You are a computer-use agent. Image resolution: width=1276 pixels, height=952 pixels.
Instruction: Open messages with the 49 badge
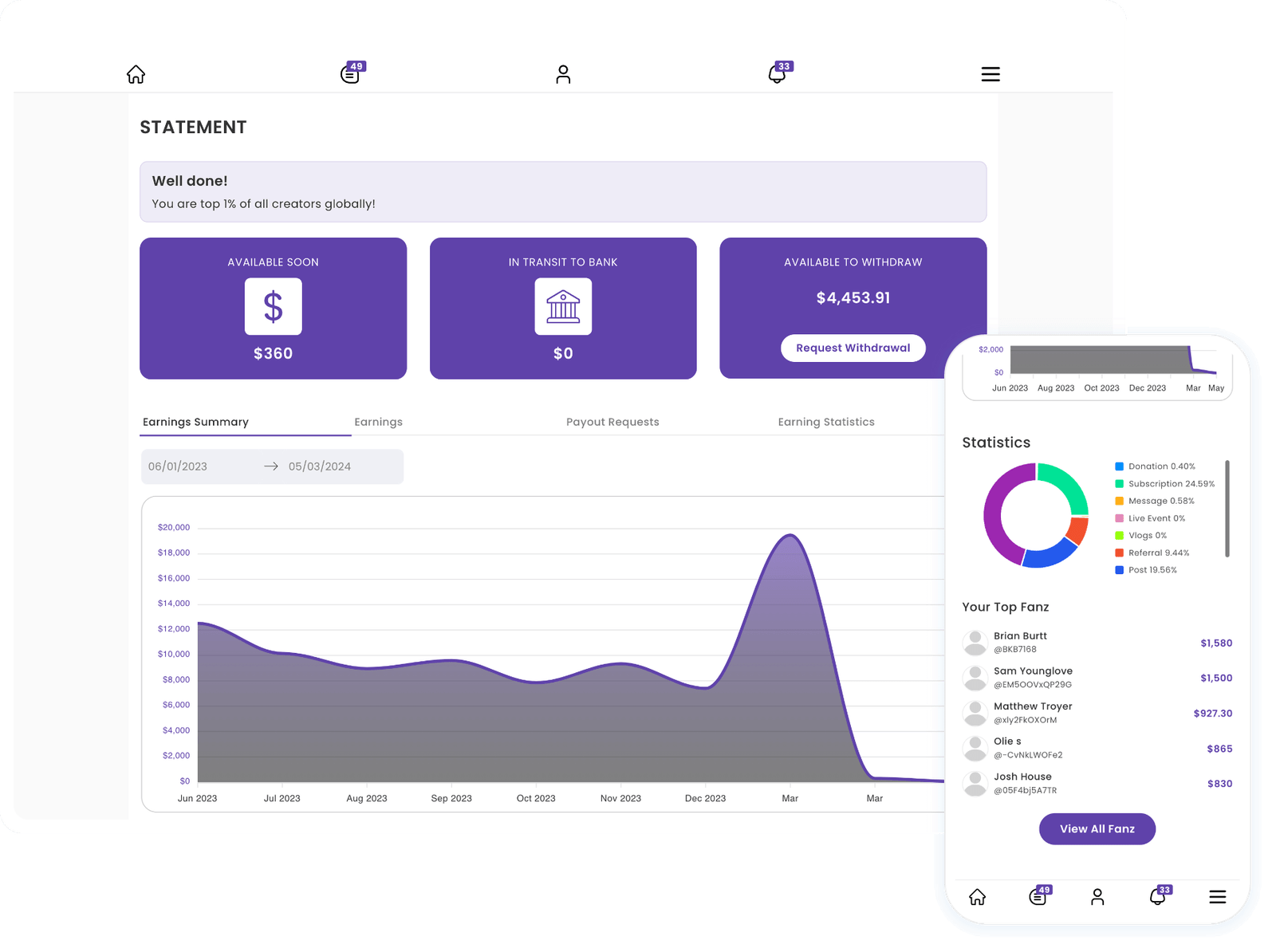point(349,74)
